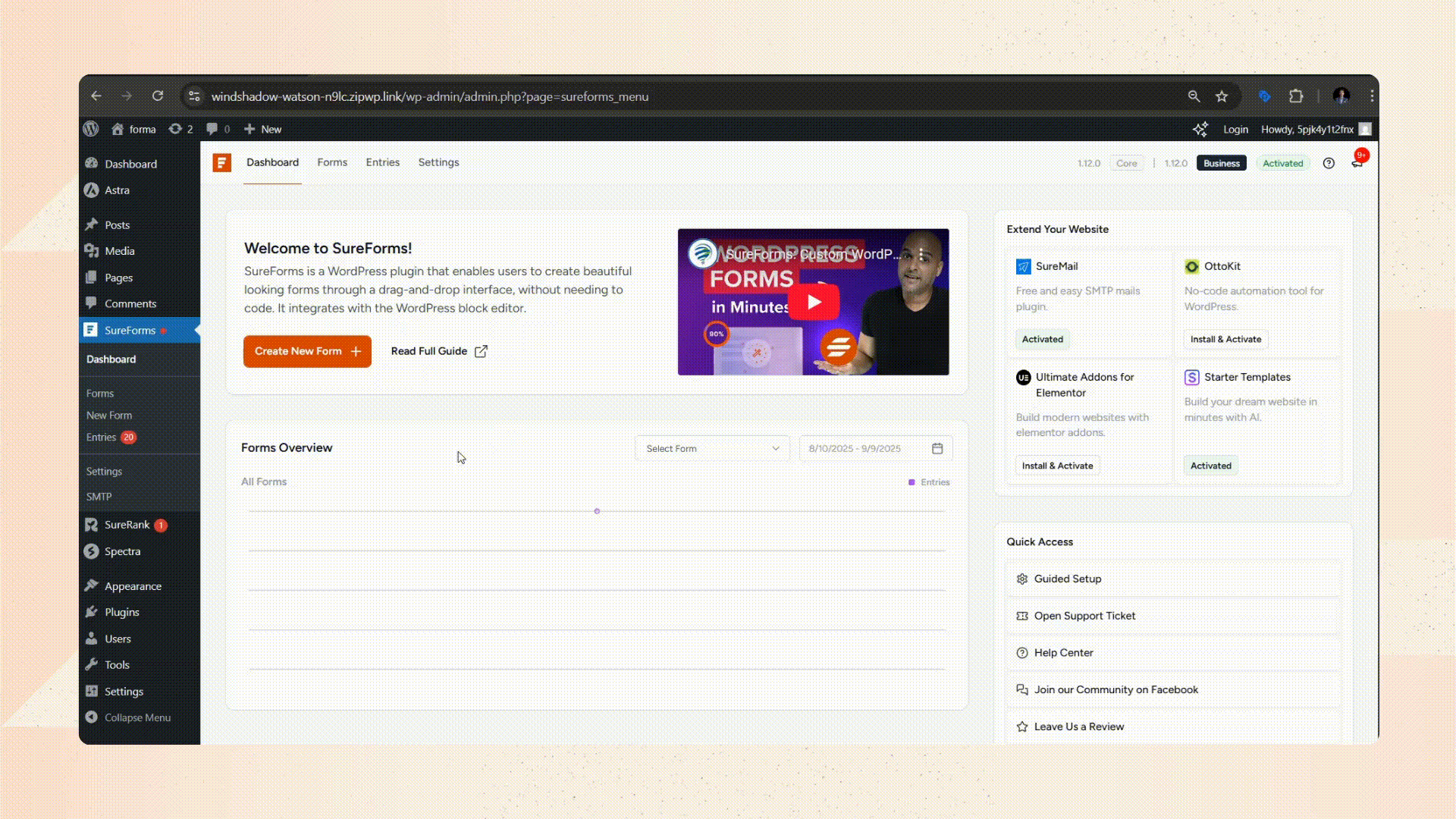
Task: Click Leave Us a Review
Action: coord(1173,726)
